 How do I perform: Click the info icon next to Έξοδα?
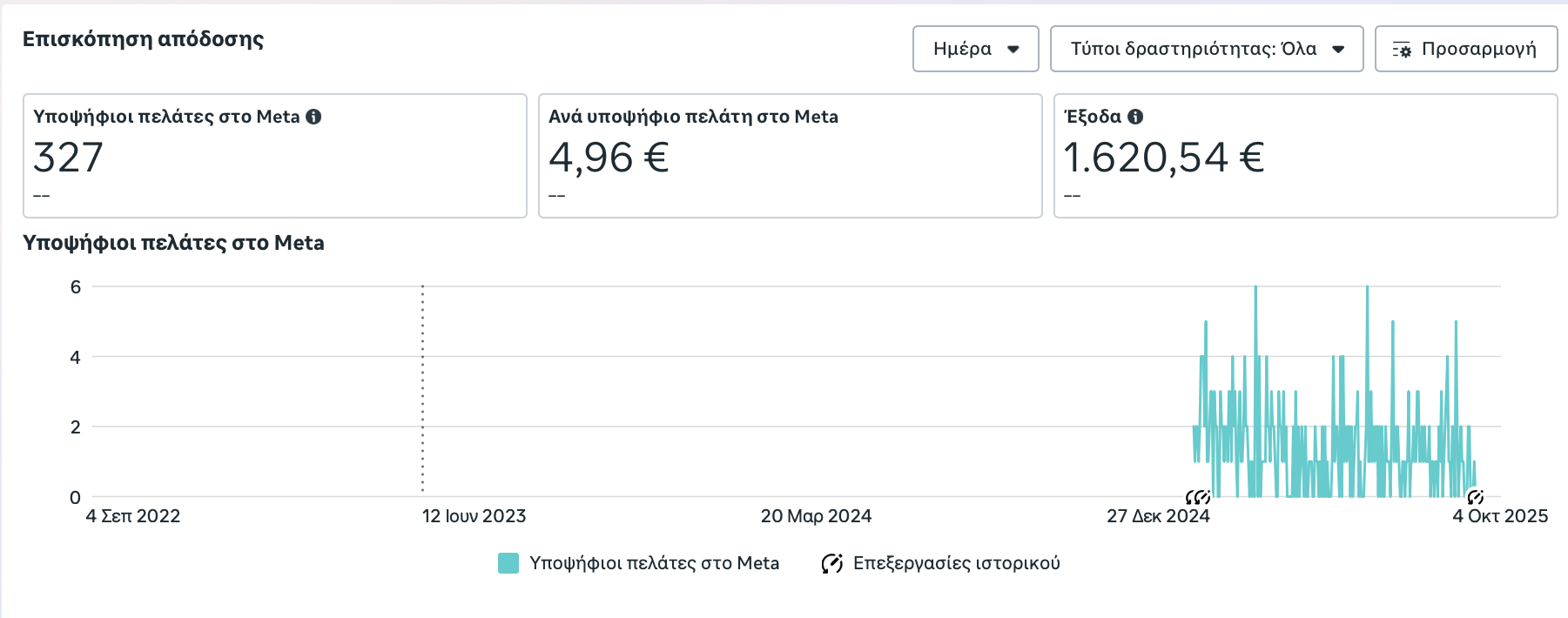pyautogui.click(x=1135, y=117)
